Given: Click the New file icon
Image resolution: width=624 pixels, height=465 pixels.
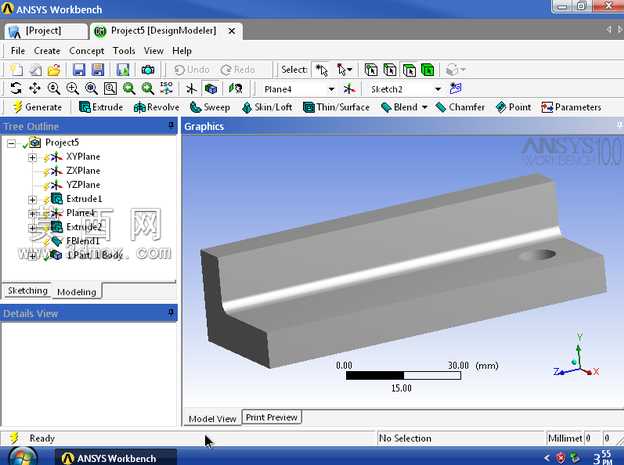Looking at the screenshot, I should point(16,70).
